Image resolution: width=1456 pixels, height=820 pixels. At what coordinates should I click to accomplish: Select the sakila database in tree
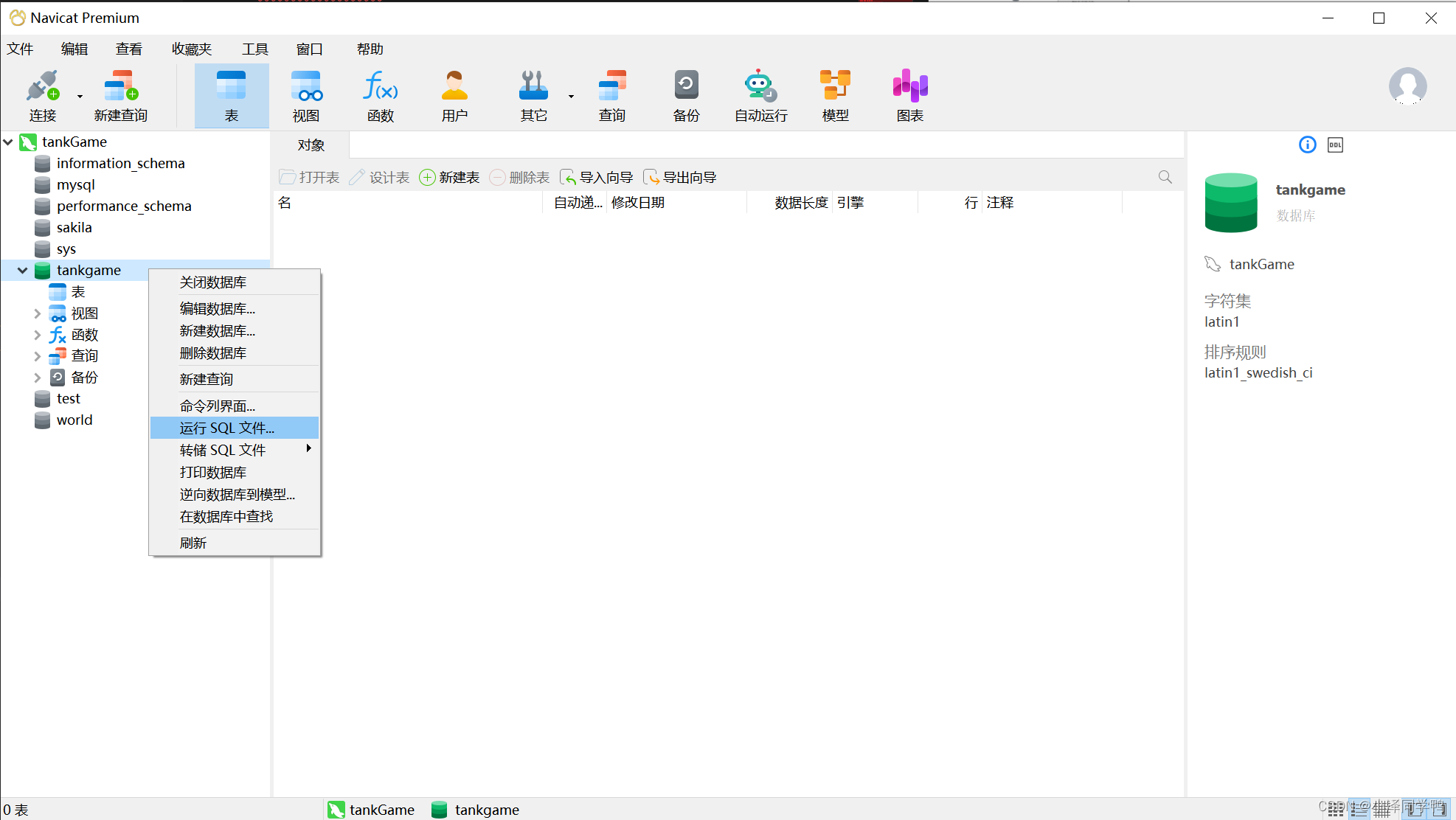click(74, 228)
